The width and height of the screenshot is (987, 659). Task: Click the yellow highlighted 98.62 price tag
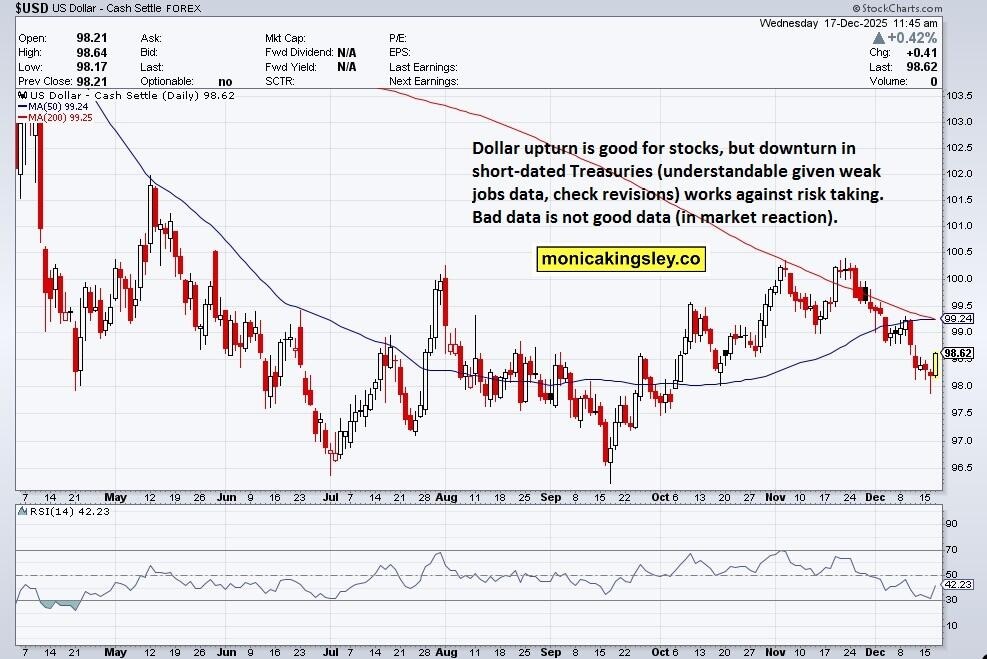(960, 353)
